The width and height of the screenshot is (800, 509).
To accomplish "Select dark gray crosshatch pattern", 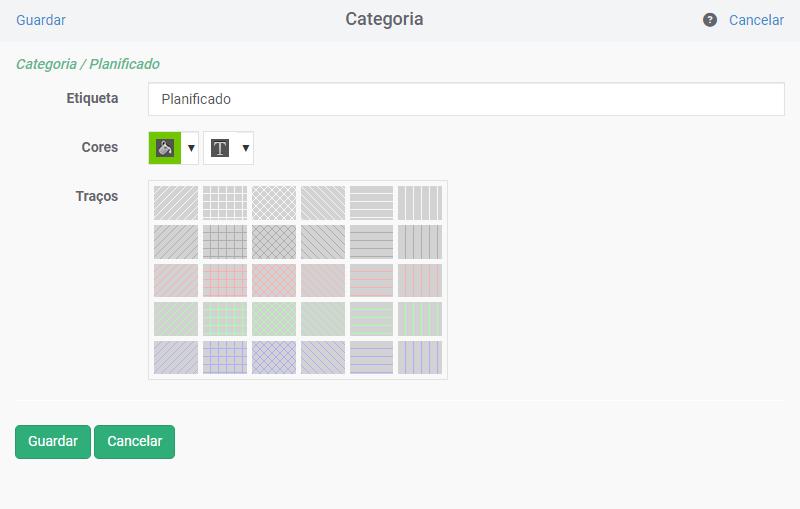I will point(274,242).
